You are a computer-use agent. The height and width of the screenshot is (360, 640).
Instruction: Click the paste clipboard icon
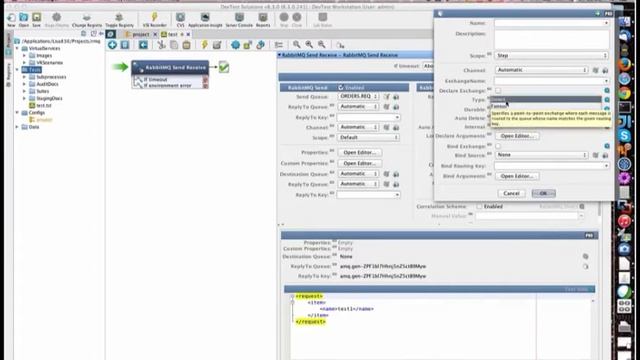coord(187,45)
